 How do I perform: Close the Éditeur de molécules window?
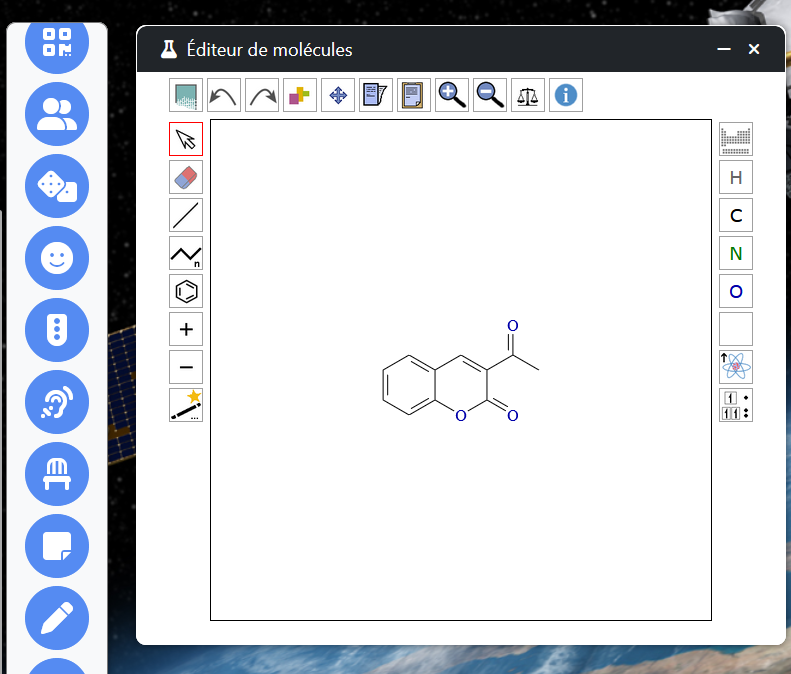[x=754, y=49]
